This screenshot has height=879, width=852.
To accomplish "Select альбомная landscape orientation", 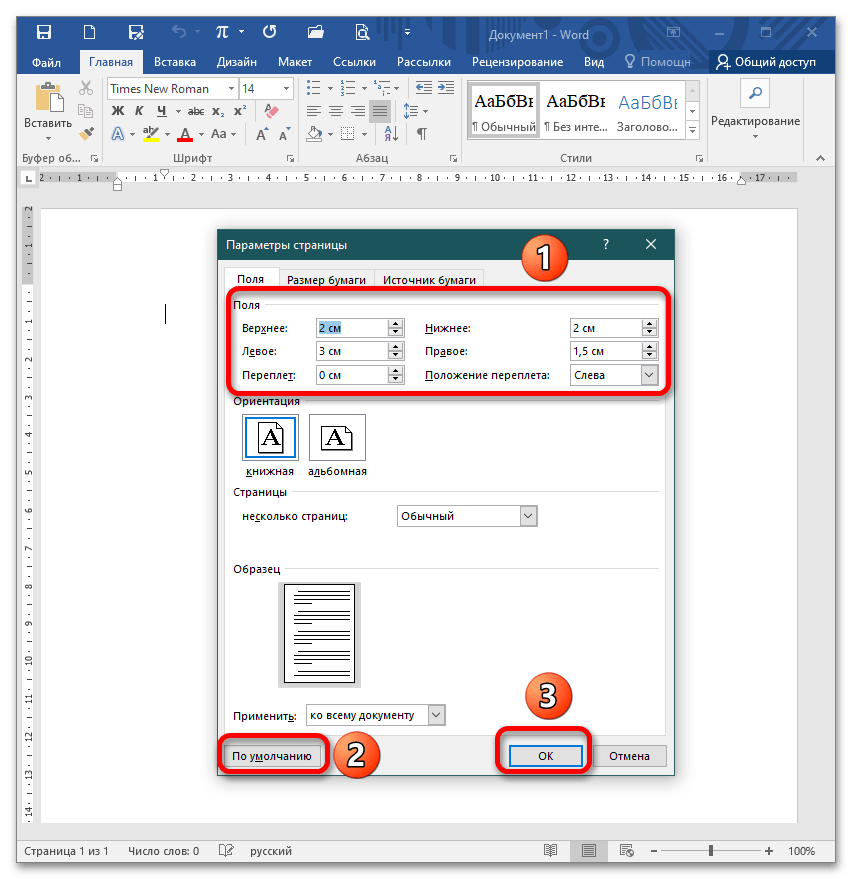I will coord(337,438).
